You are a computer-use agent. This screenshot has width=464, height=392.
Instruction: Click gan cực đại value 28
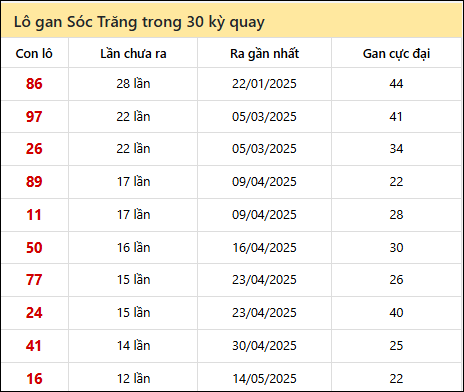(396, 215)
